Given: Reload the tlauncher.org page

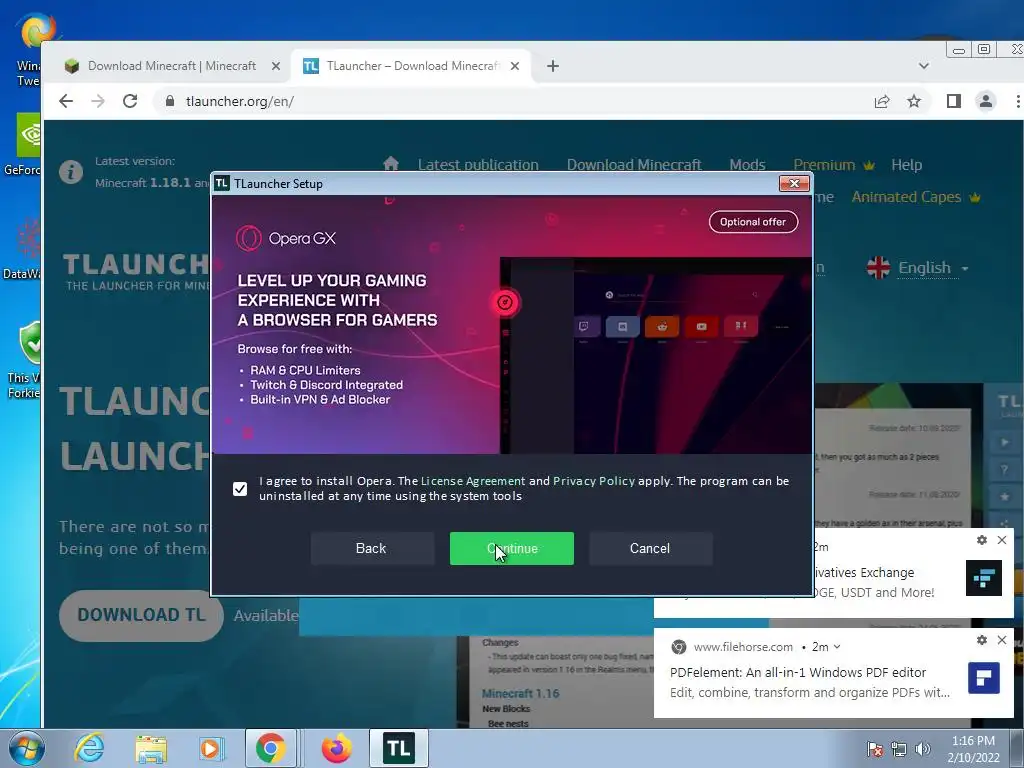Looking at the screenshot, I should point(130,101).
